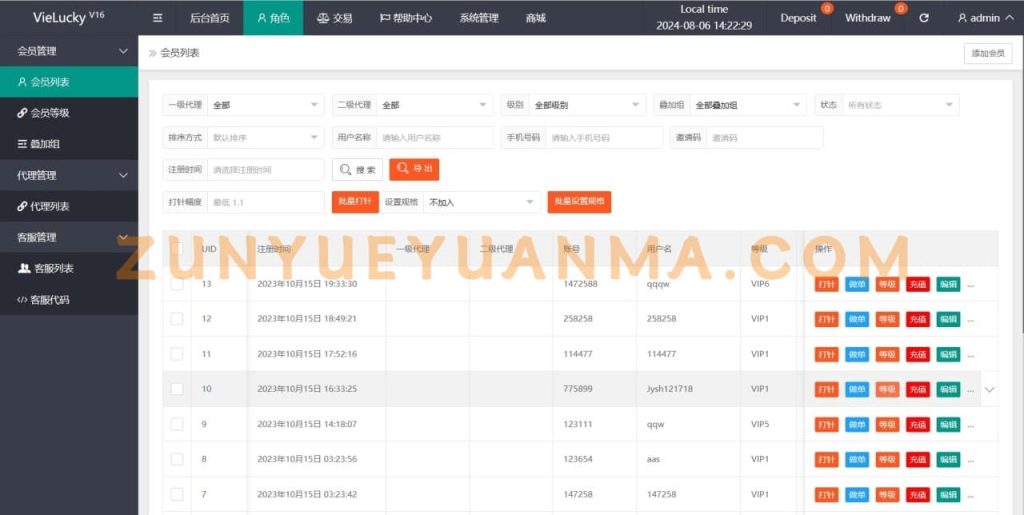Viewport: 1024px width, 515px height.
Task: Click 充值 for Jysh121718
Action: pos(918,390)
